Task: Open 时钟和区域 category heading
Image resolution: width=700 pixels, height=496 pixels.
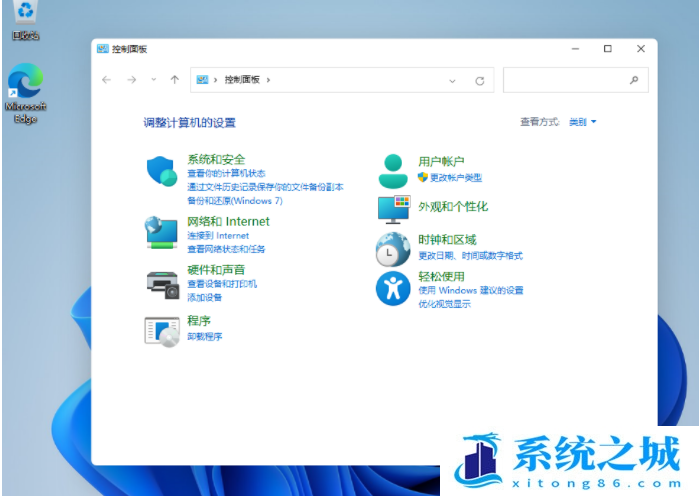Action: (447, 240)
